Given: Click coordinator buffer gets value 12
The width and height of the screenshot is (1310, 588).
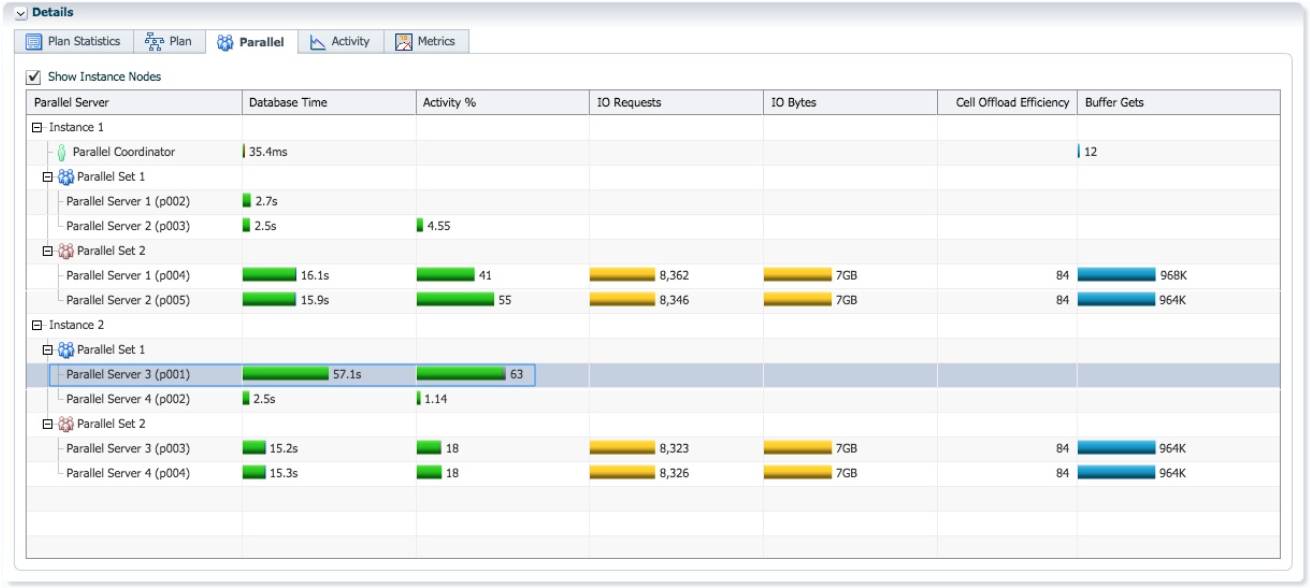Looking at the screenshot, I should tap(1091, 152).
